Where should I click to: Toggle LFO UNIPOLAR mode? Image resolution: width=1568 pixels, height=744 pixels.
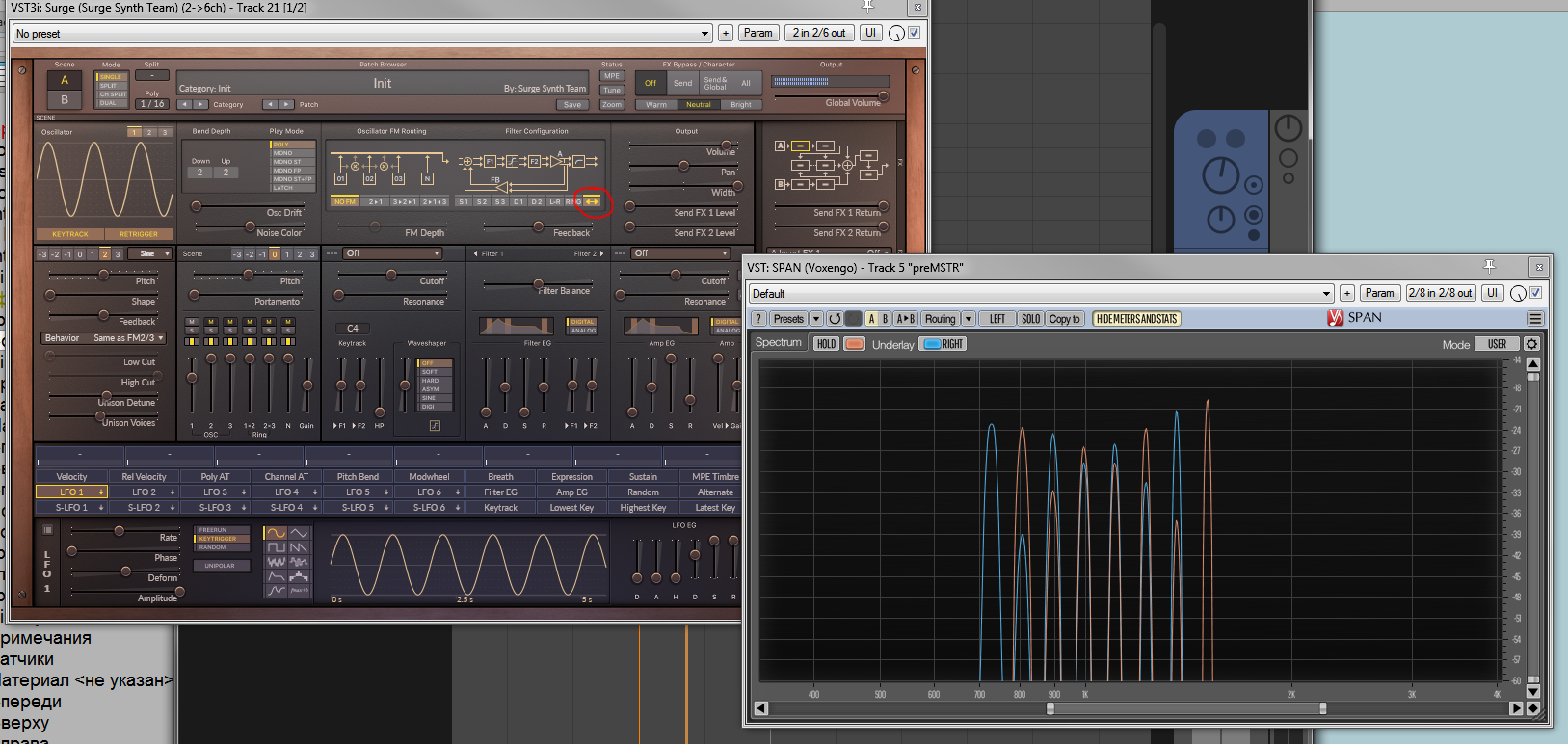pos(220,566)
